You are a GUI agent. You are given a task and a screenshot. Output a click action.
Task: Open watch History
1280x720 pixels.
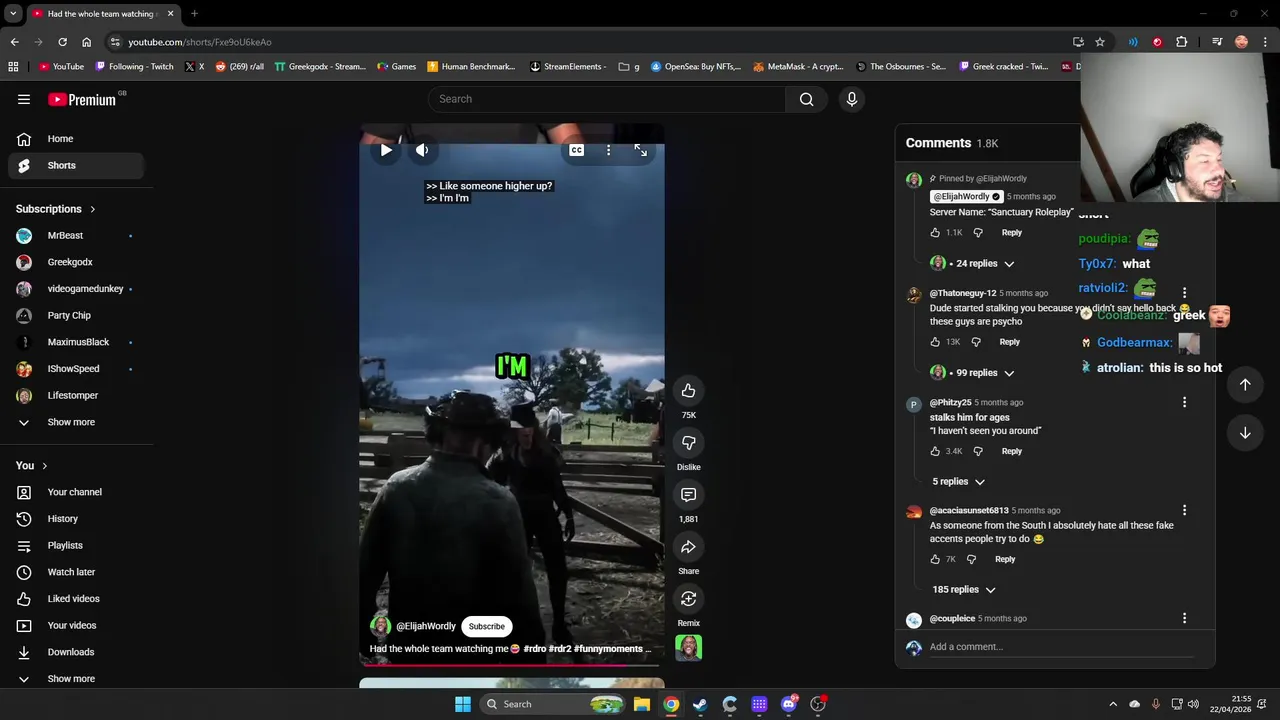[x=76, y=519]
